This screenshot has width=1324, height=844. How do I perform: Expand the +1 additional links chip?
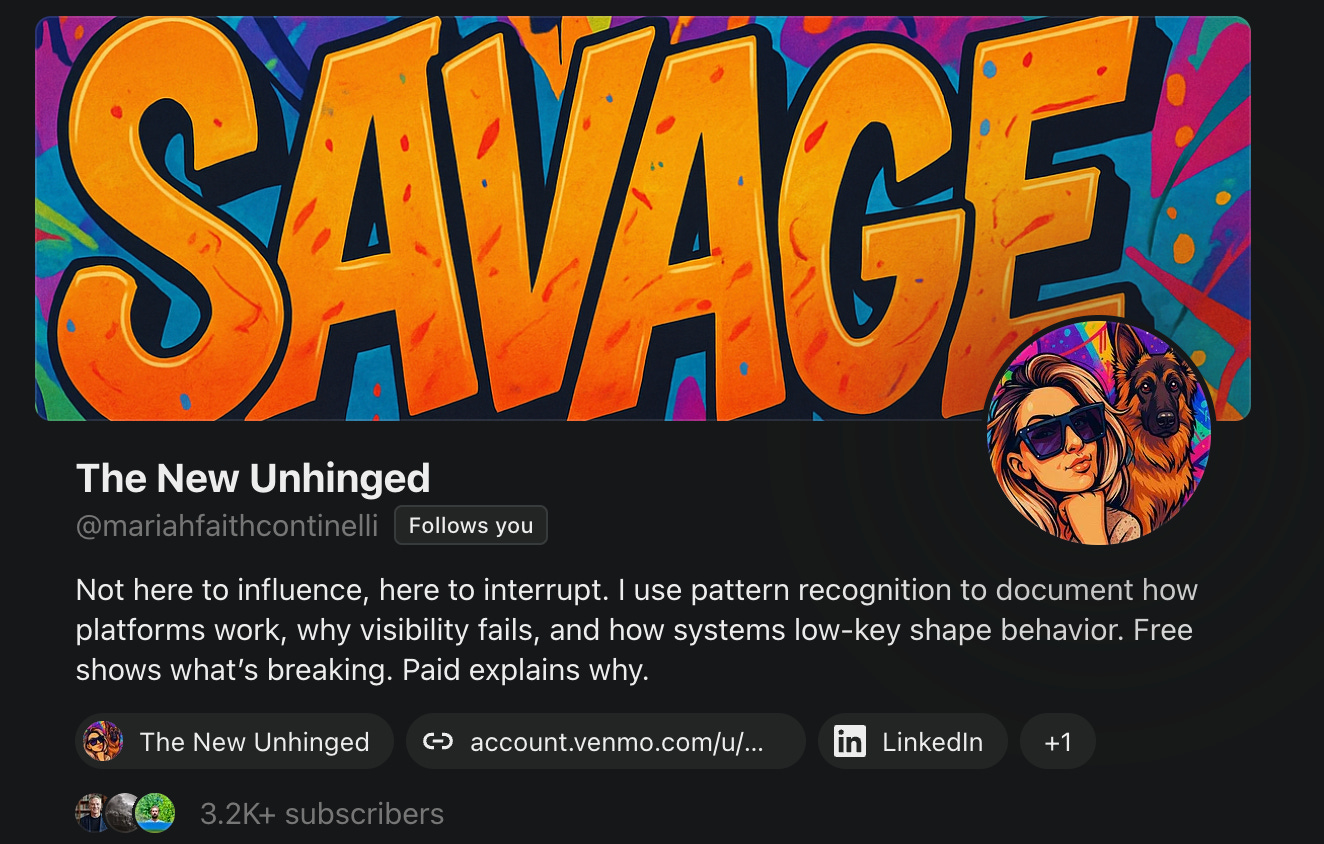click(x=1058, y=741)
